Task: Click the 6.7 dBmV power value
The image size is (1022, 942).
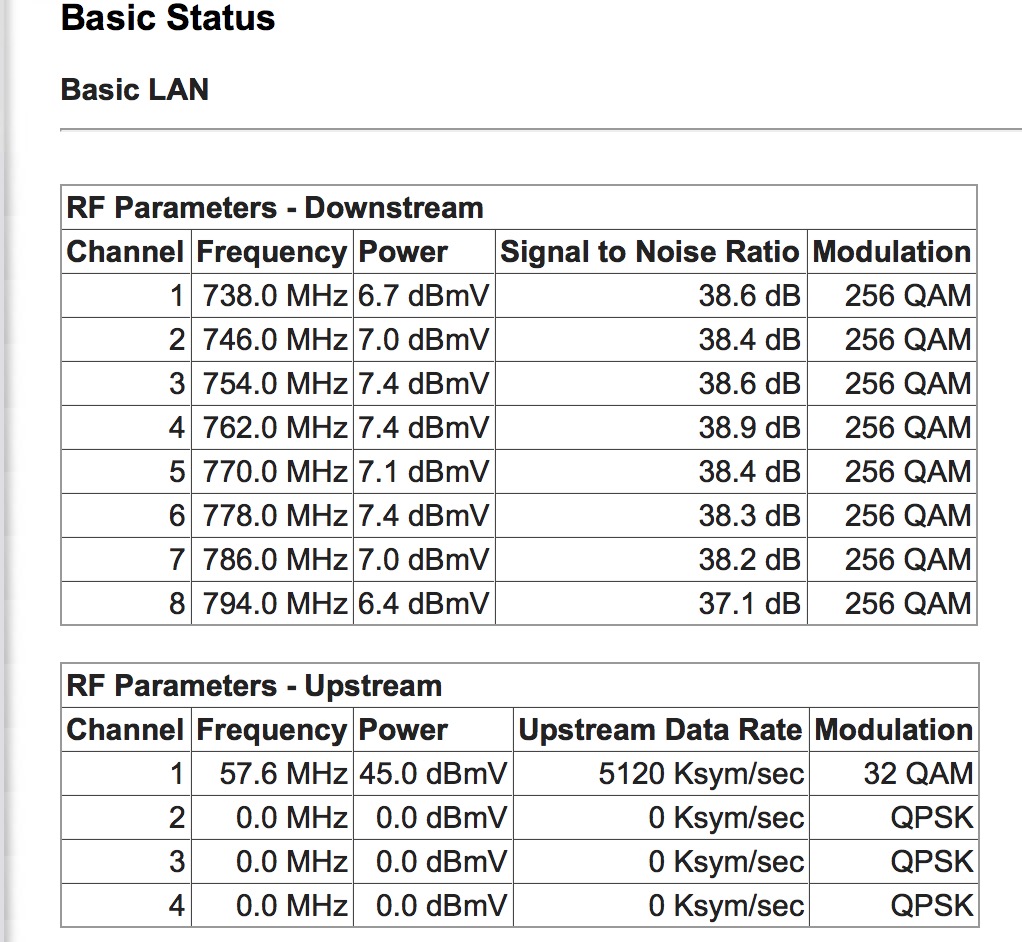Action: tap(424, 296)
